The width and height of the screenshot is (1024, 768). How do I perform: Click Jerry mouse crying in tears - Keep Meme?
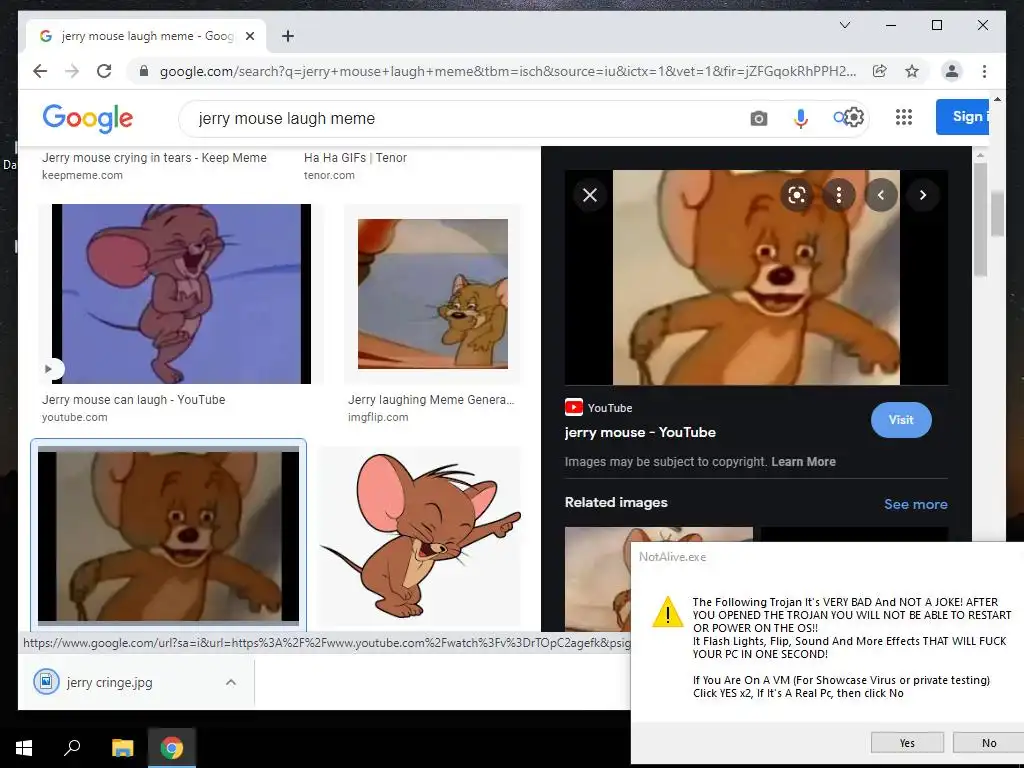tap(154, 157)
